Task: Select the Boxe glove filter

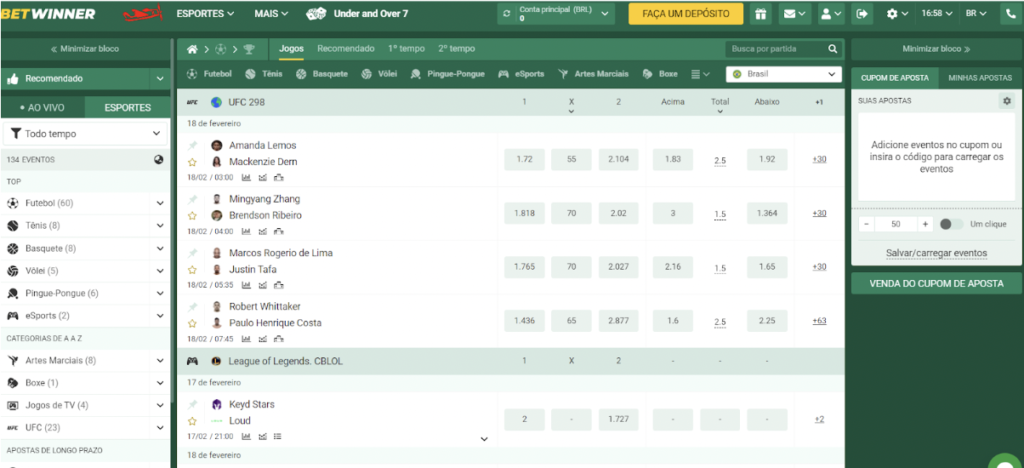Action: coord(660,74)
